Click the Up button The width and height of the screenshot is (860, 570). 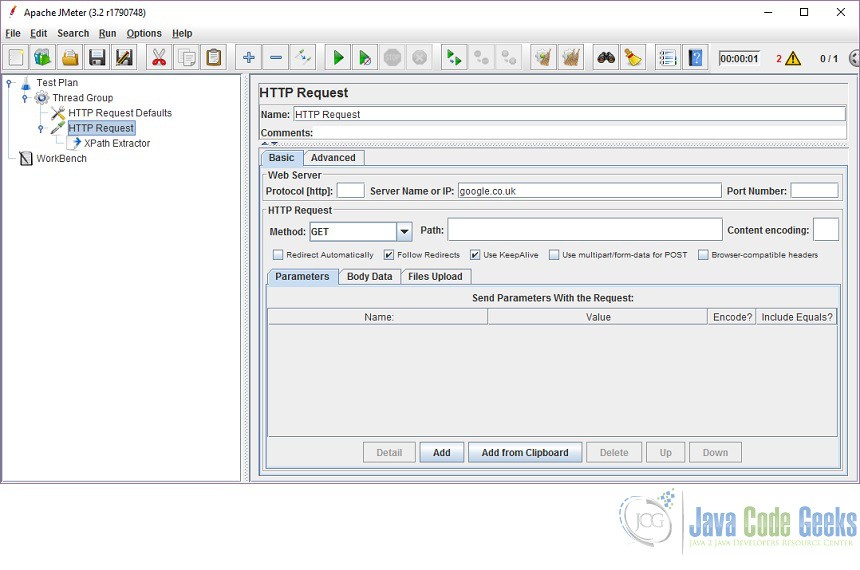pos(665,453)
